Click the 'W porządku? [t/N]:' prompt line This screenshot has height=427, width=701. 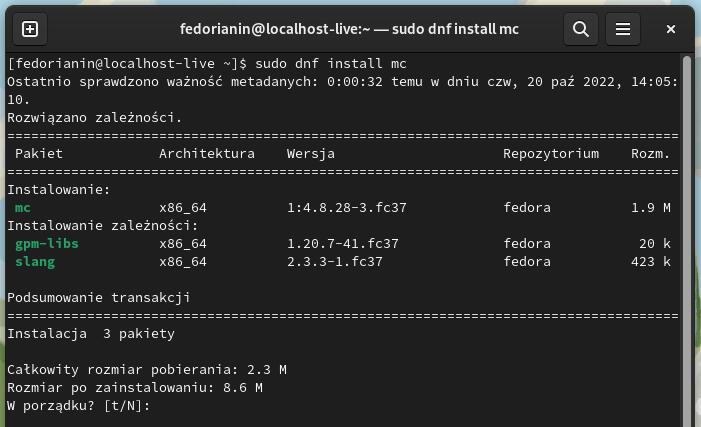click(x=79, y=406)
